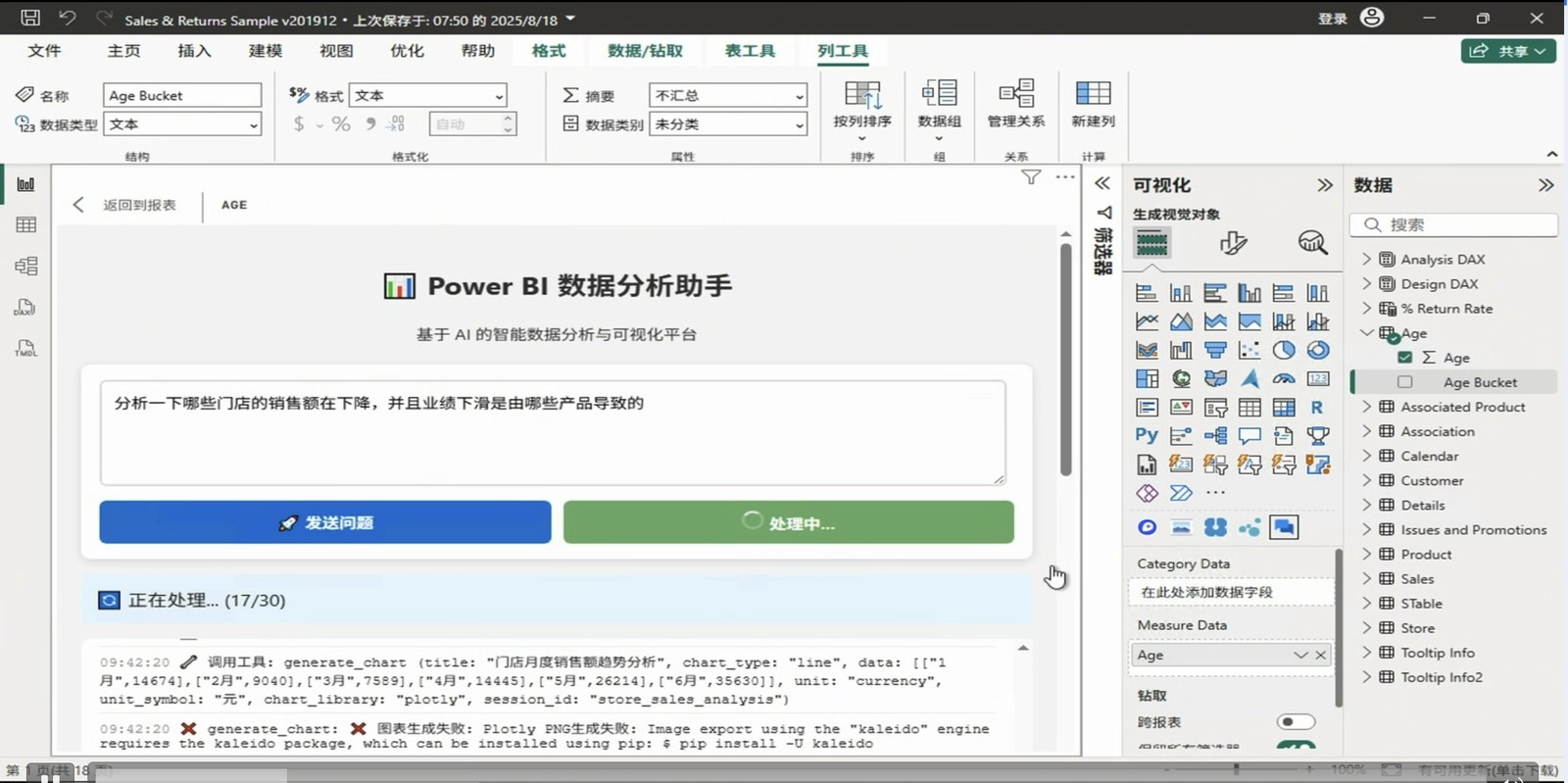Screen dimensions: 1568x783
Task: Click the 发送问题 button
Action: point(325,522)
